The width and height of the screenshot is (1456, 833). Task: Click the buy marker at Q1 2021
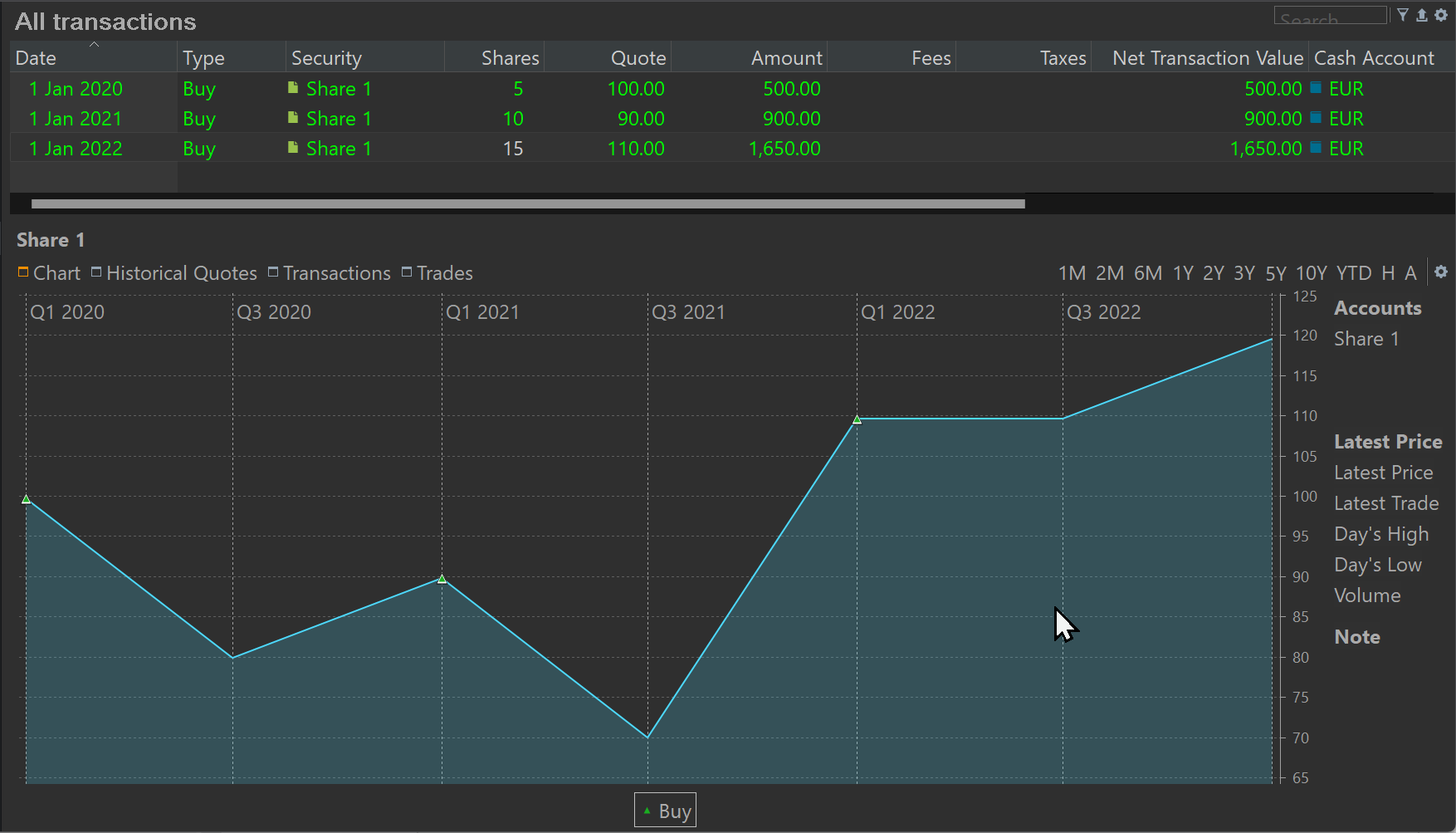click(442, 579)
